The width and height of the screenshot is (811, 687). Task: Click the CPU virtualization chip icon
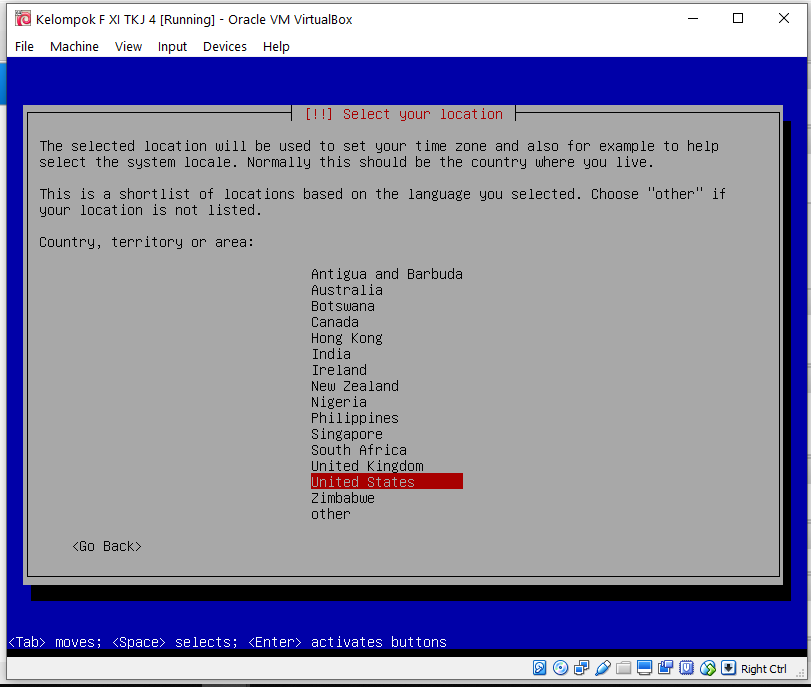click(686, 668)
